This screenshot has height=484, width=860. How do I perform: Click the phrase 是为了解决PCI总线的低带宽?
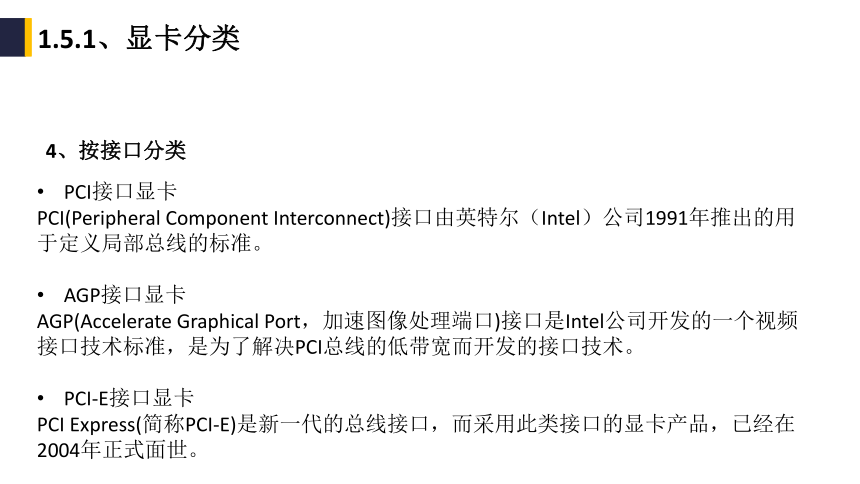coord(319,346)
